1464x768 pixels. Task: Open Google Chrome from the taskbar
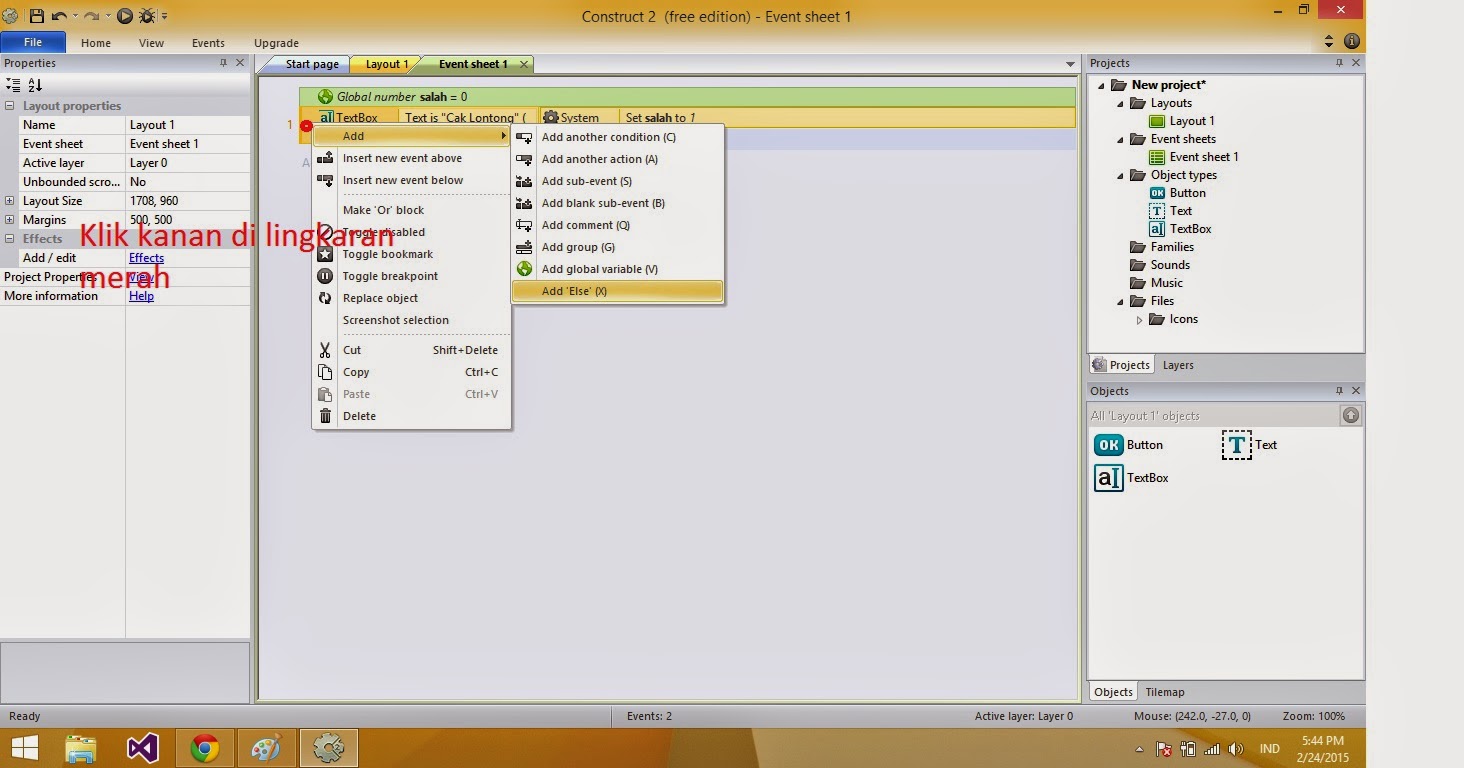click(205, 748)
